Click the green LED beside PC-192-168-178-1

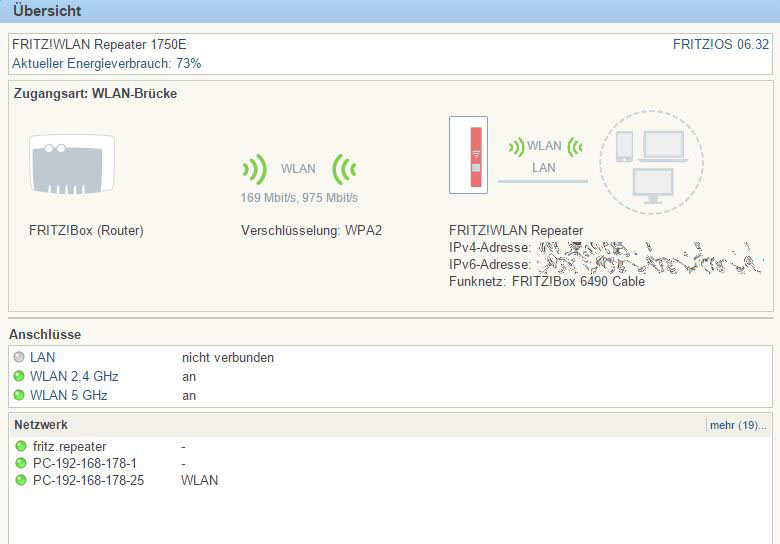[21, 463]
